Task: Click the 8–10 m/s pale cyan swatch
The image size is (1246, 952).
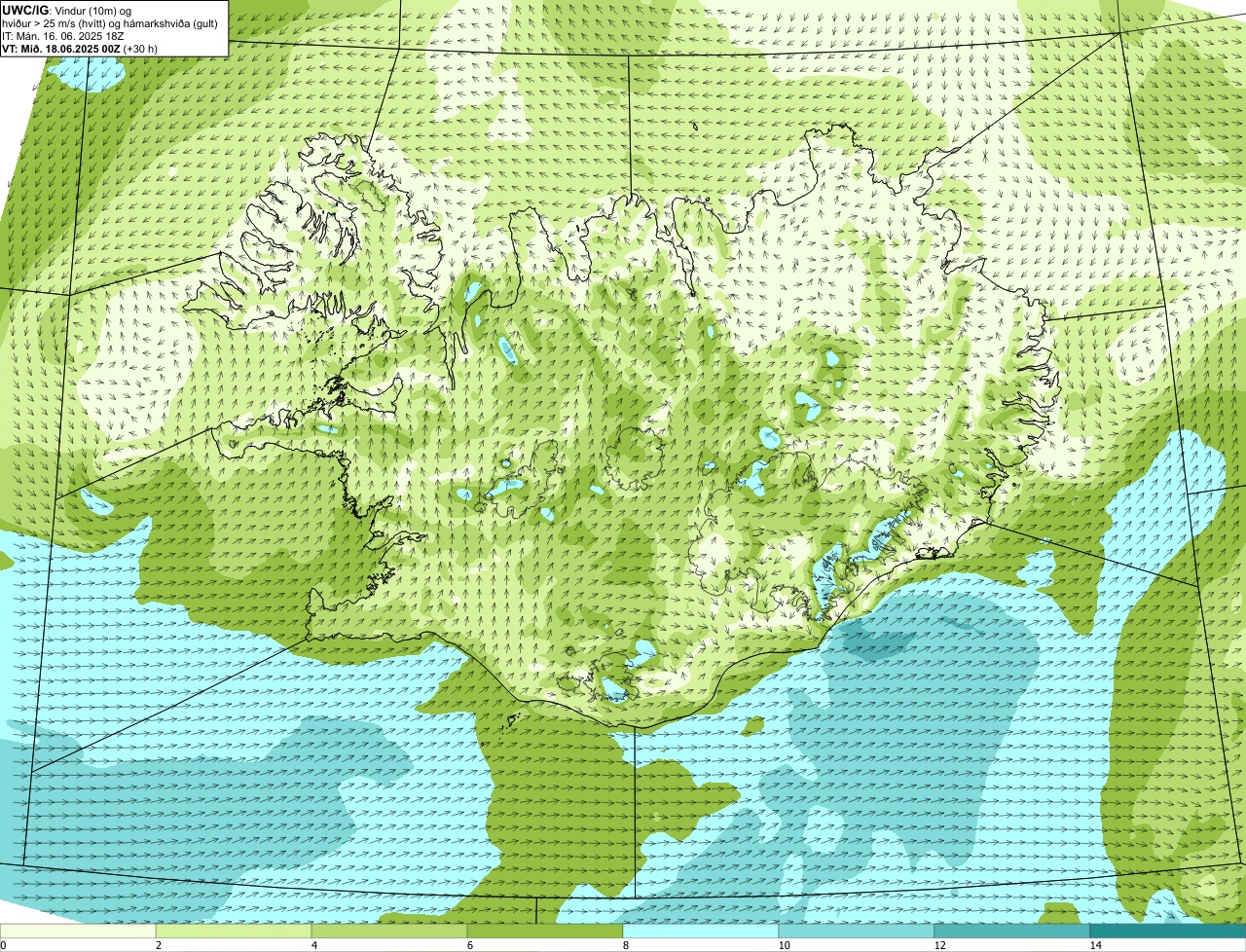Action: click(x=701, y=931)
